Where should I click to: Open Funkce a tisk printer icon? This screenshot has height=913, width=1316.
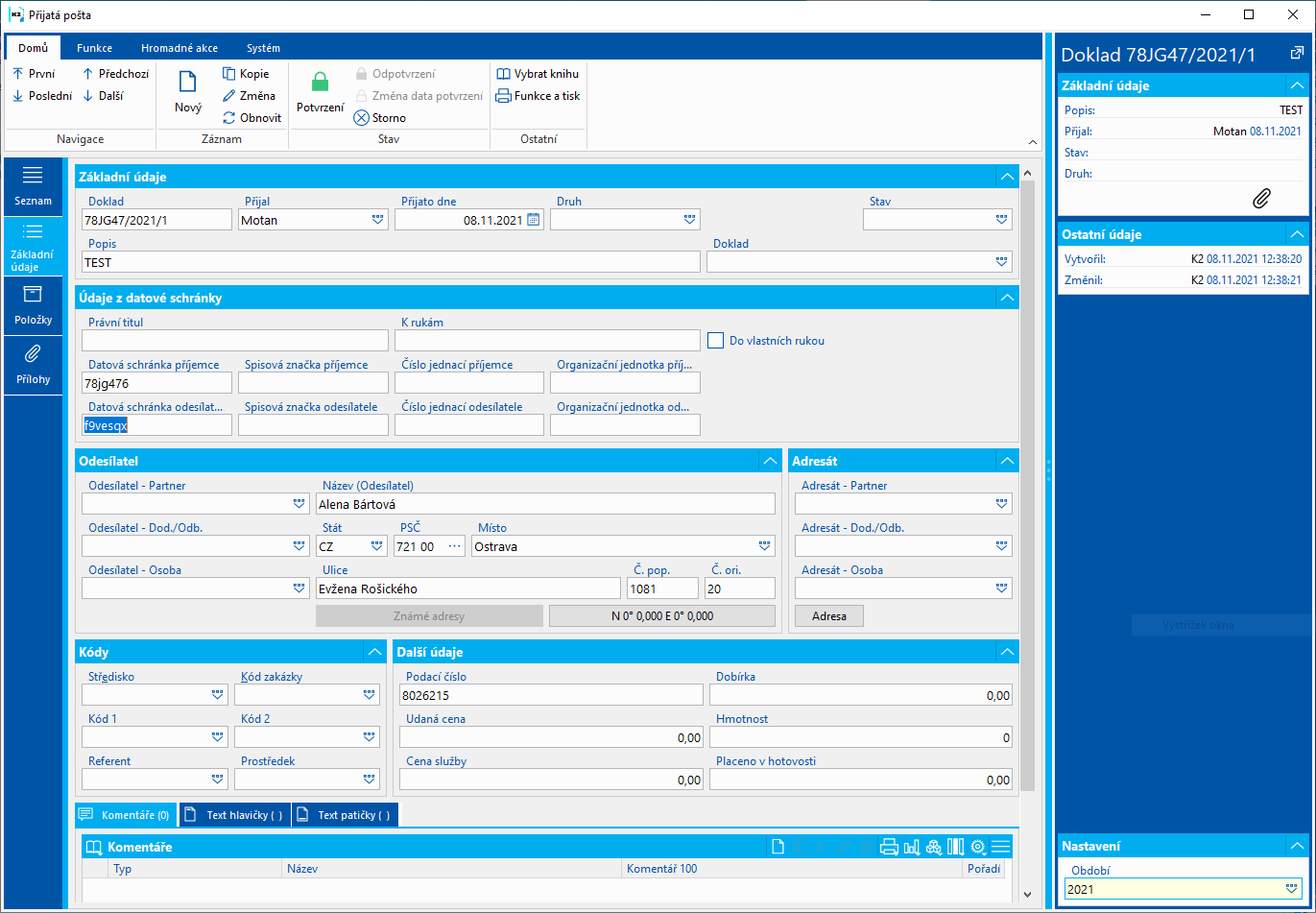coord(503,96)
